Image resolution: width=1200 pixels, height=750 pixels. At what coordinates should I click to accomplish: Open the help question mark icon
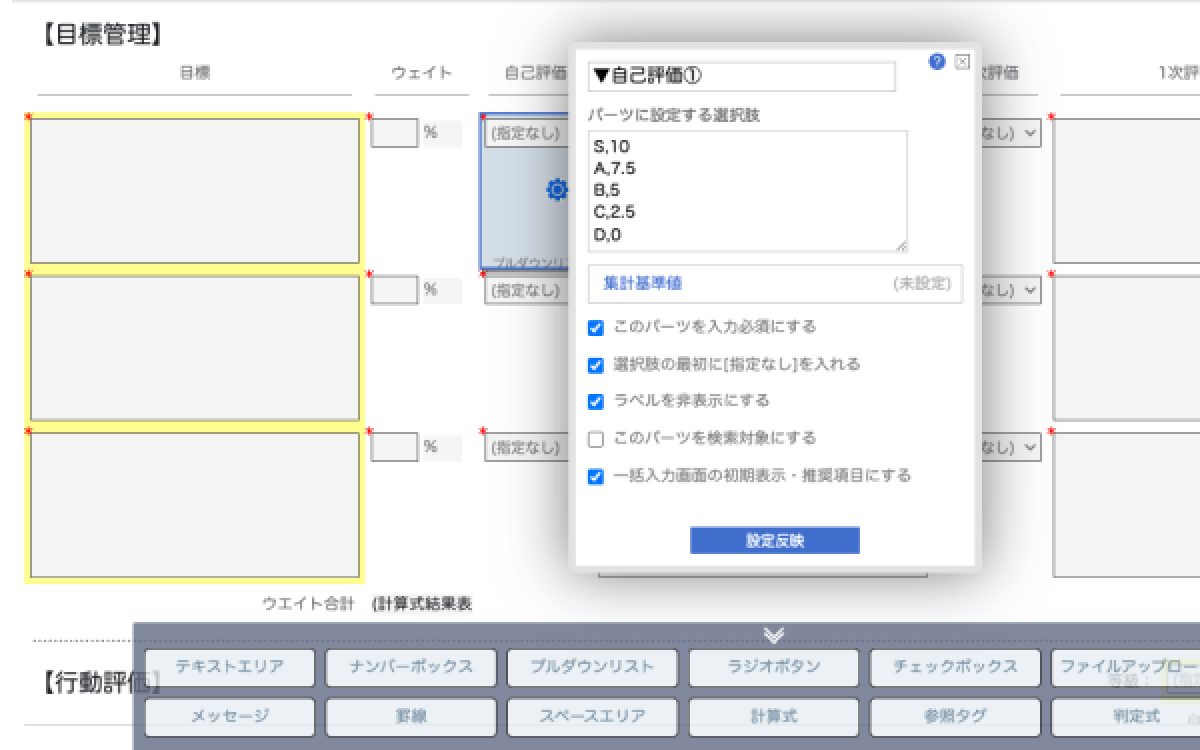point(936,62)
